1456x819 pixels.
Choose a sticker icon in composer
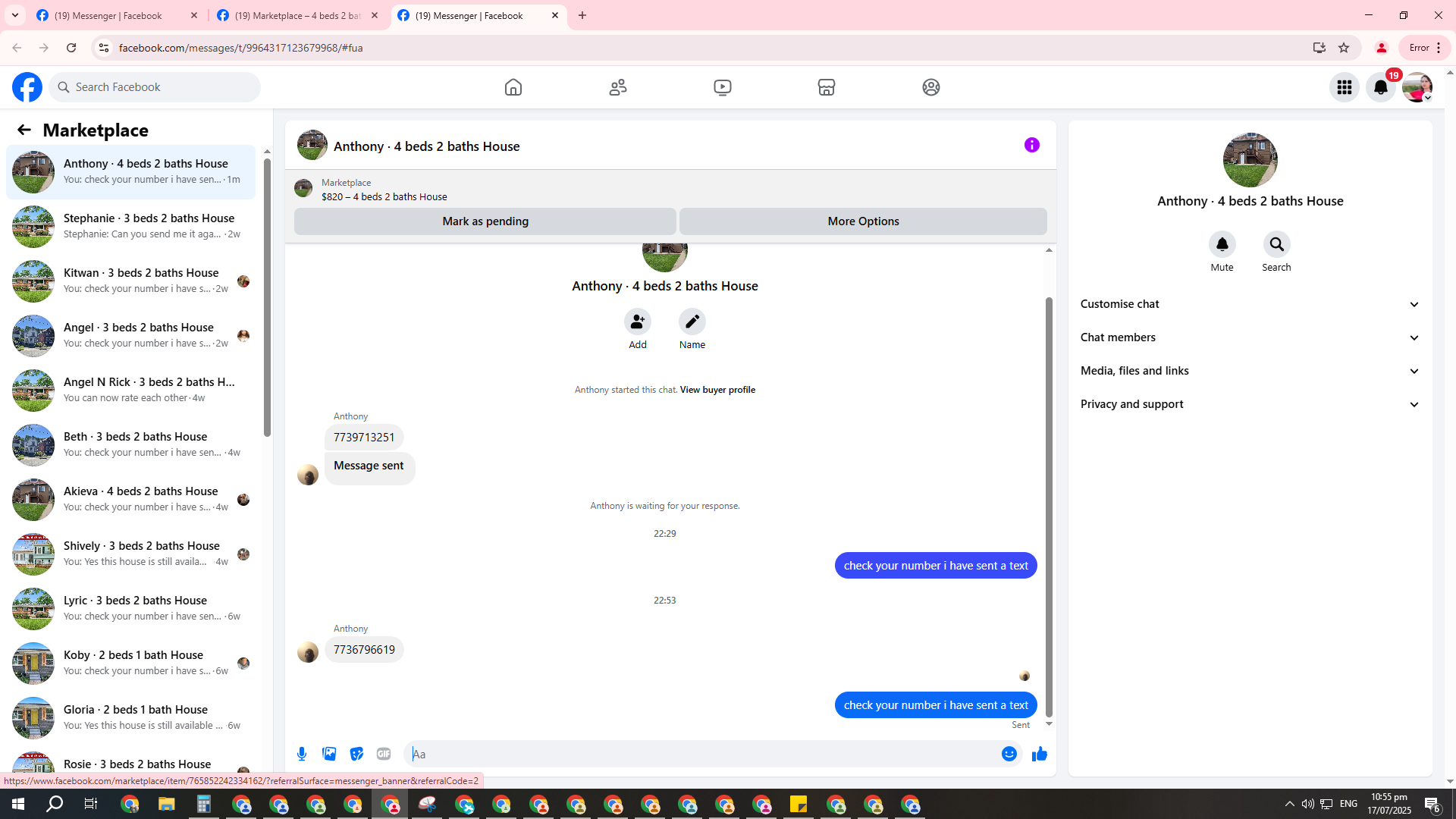[x=356, y=754]
